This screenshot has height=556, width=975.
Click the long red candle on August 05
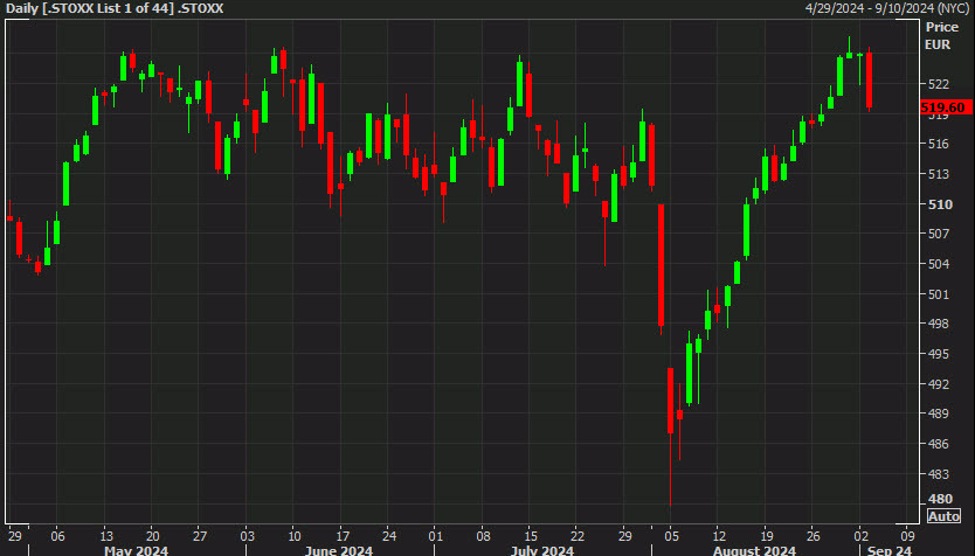pyautogui.click(x=670, y=400)
